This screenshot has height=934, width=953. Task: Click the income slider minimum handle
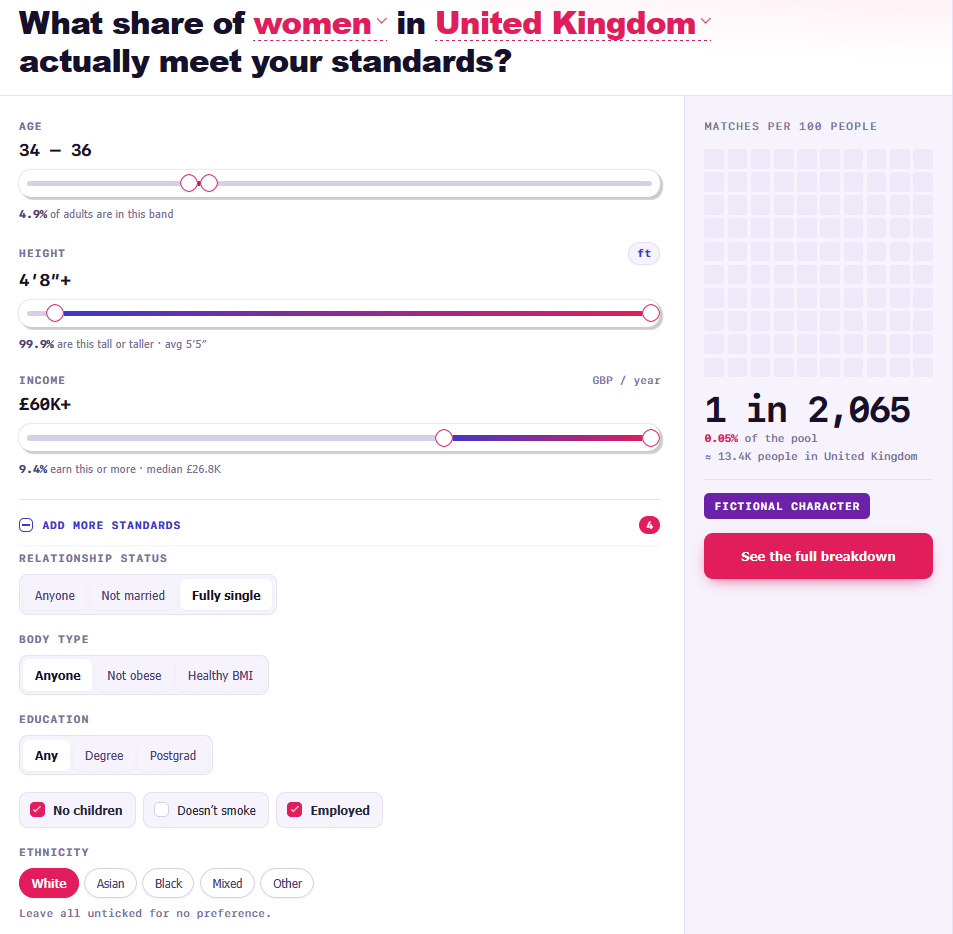444,438
